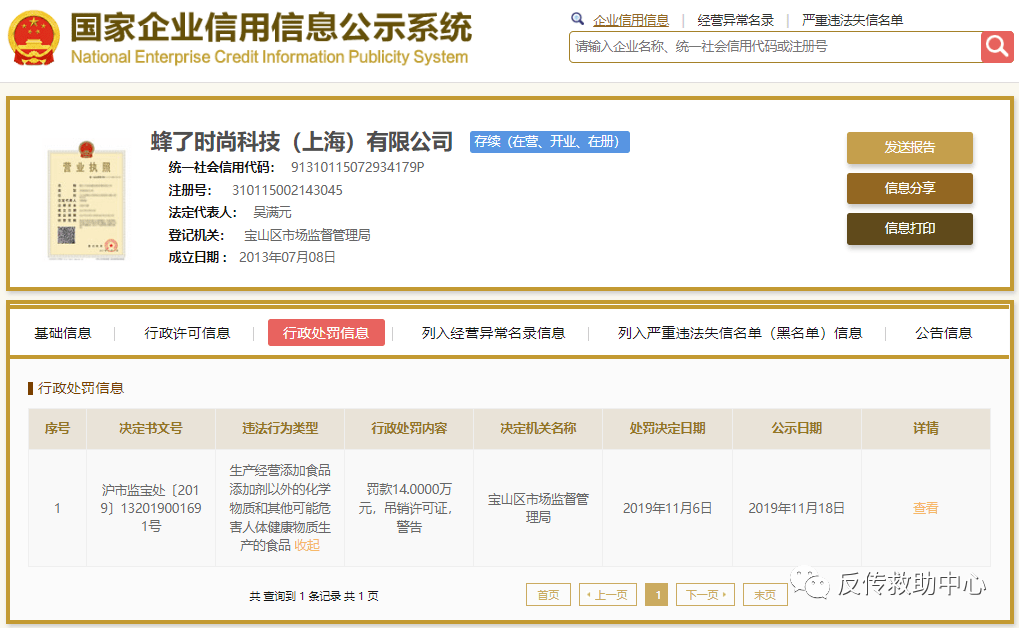This screenshot has height=628, width=1019.
Task: Click the 决定书文号 column header
Action: pos(151,428)
